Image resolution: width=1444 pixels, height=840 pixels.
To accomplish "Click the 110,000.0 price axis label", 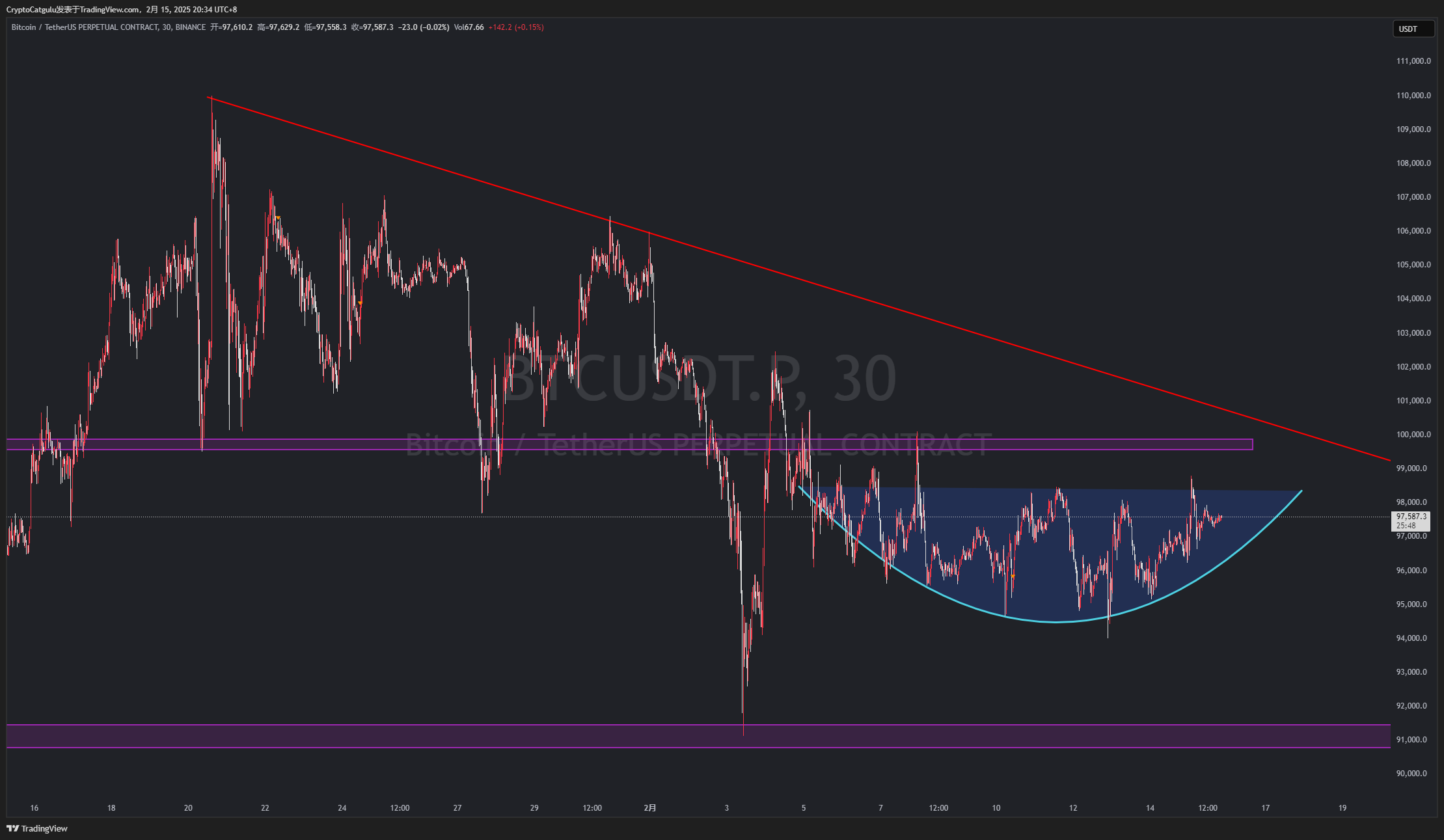I will [x=1413, y=95].
